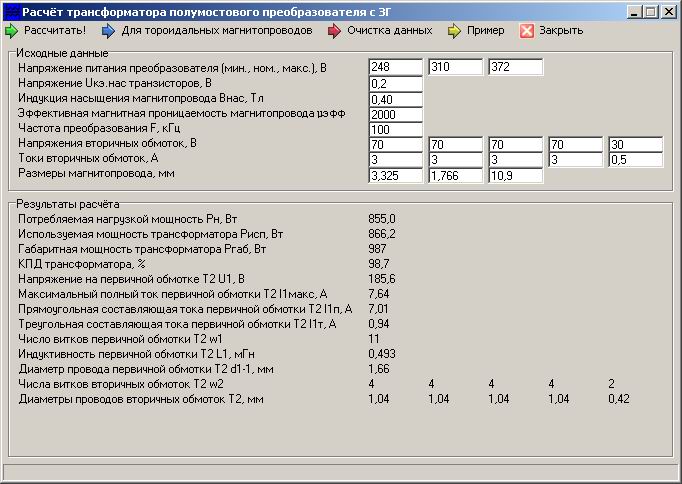Select the saturation induction field 0,40
682x484 pixels.
coord(395,100)
